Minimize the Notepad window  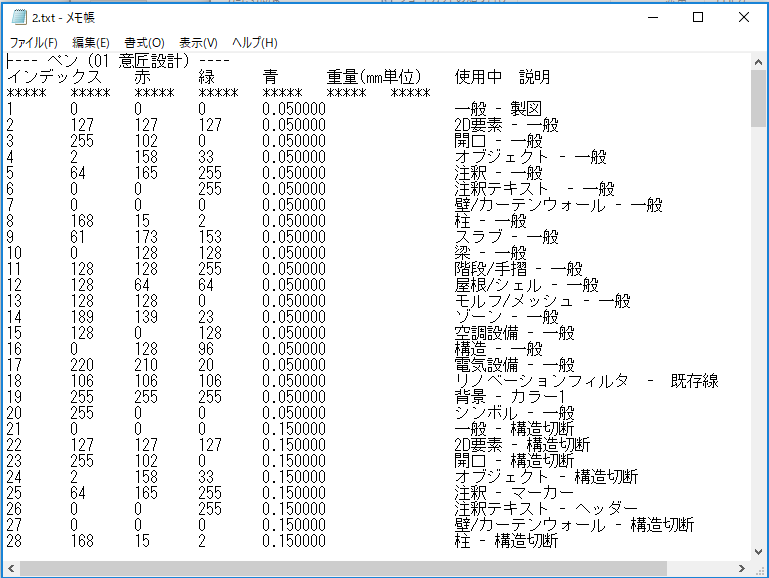(x=653, y=18)
